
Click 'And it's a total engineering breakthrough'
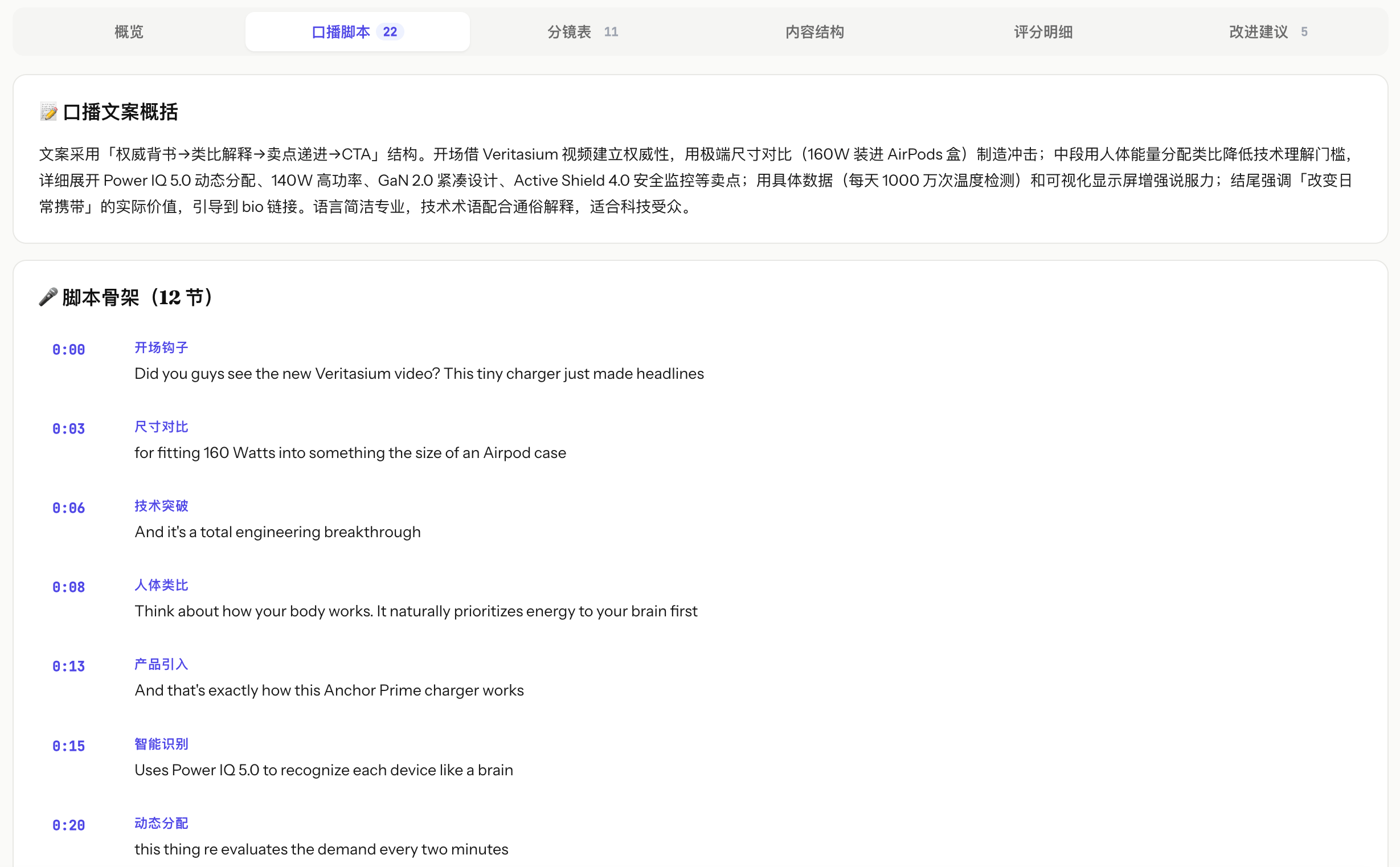coord(277,532)
